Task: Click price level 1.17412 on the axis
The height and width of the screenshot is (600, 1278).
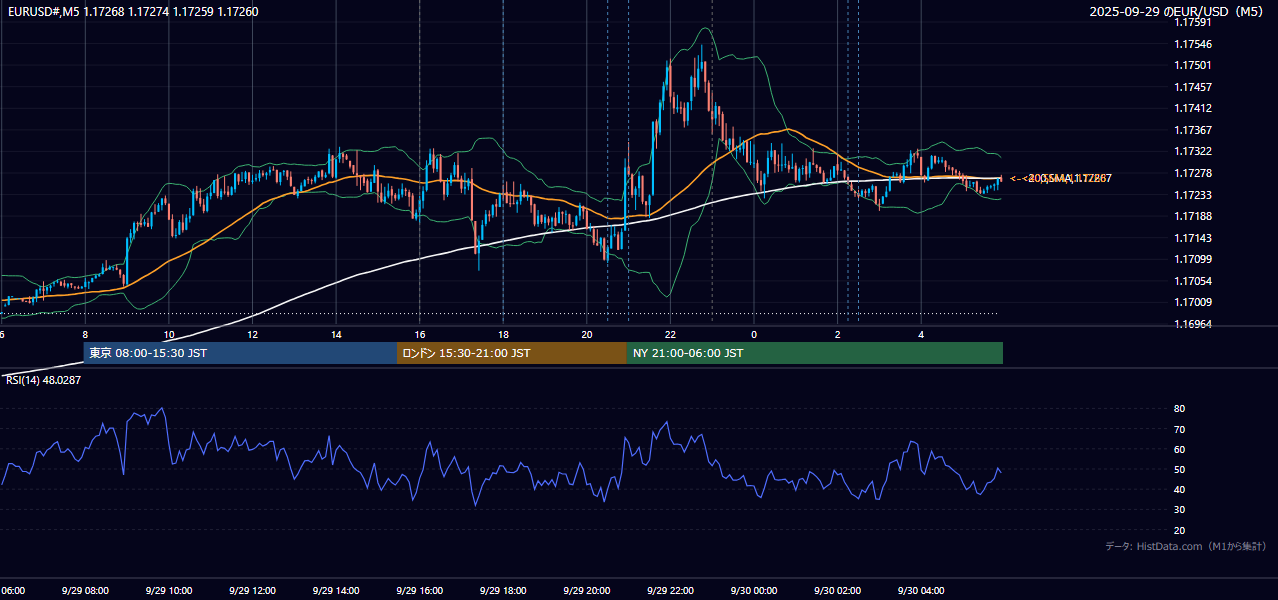Action: pyautogui.click(x=1193, y=108)
